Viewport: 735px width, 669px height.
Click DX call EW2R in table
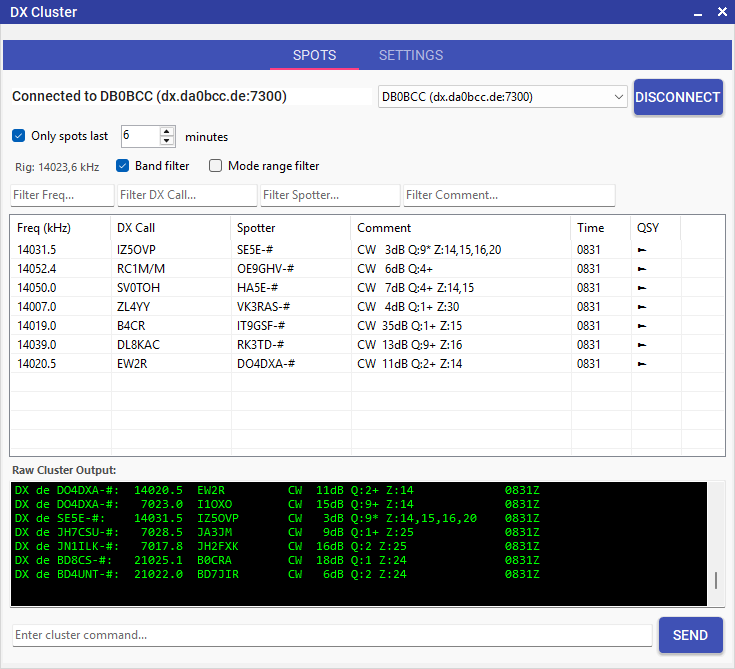click(x=132, y=364)
